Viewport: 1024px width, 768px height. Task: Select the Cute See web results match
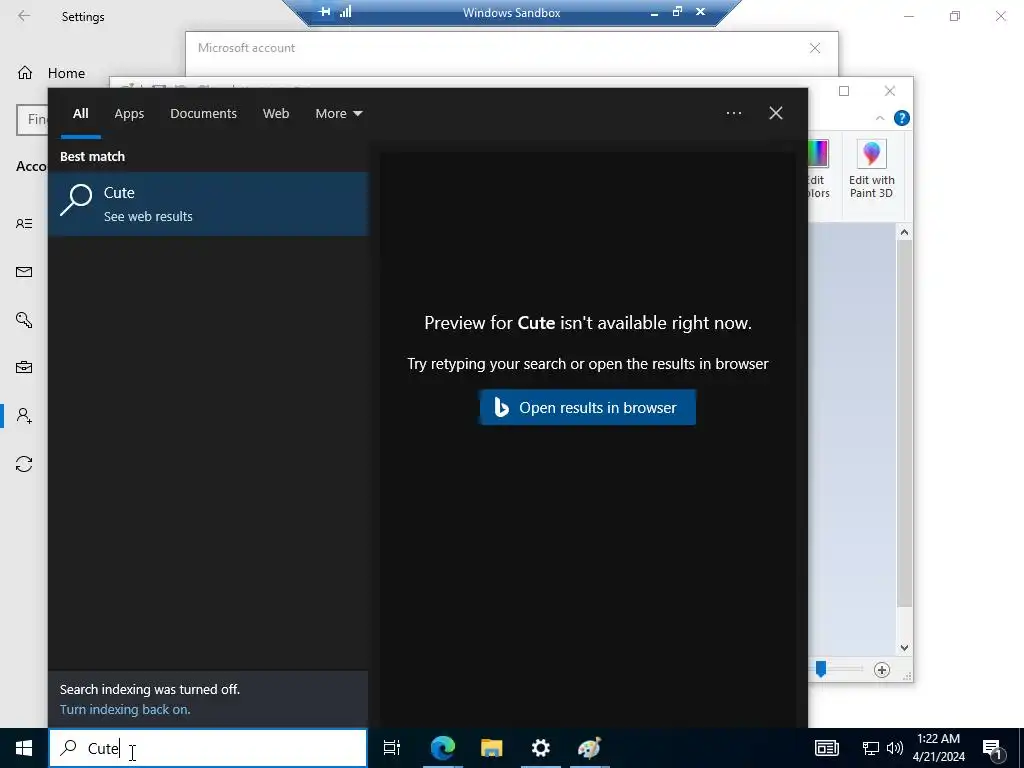[x=208, y=204]
